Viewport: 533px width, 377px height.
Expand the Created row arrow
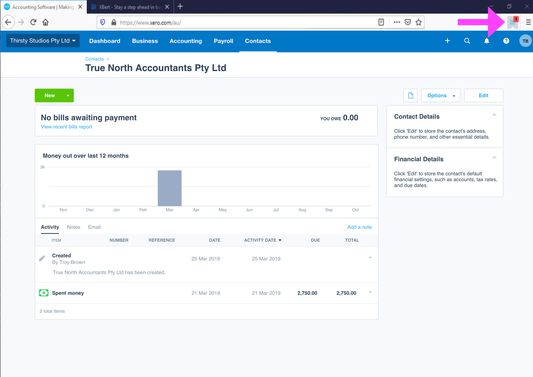coord(370,258)
